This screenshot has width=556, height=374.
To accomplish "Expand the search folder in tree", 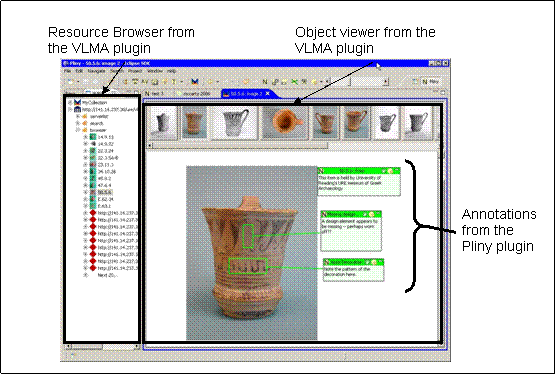I will coord(78,123).
